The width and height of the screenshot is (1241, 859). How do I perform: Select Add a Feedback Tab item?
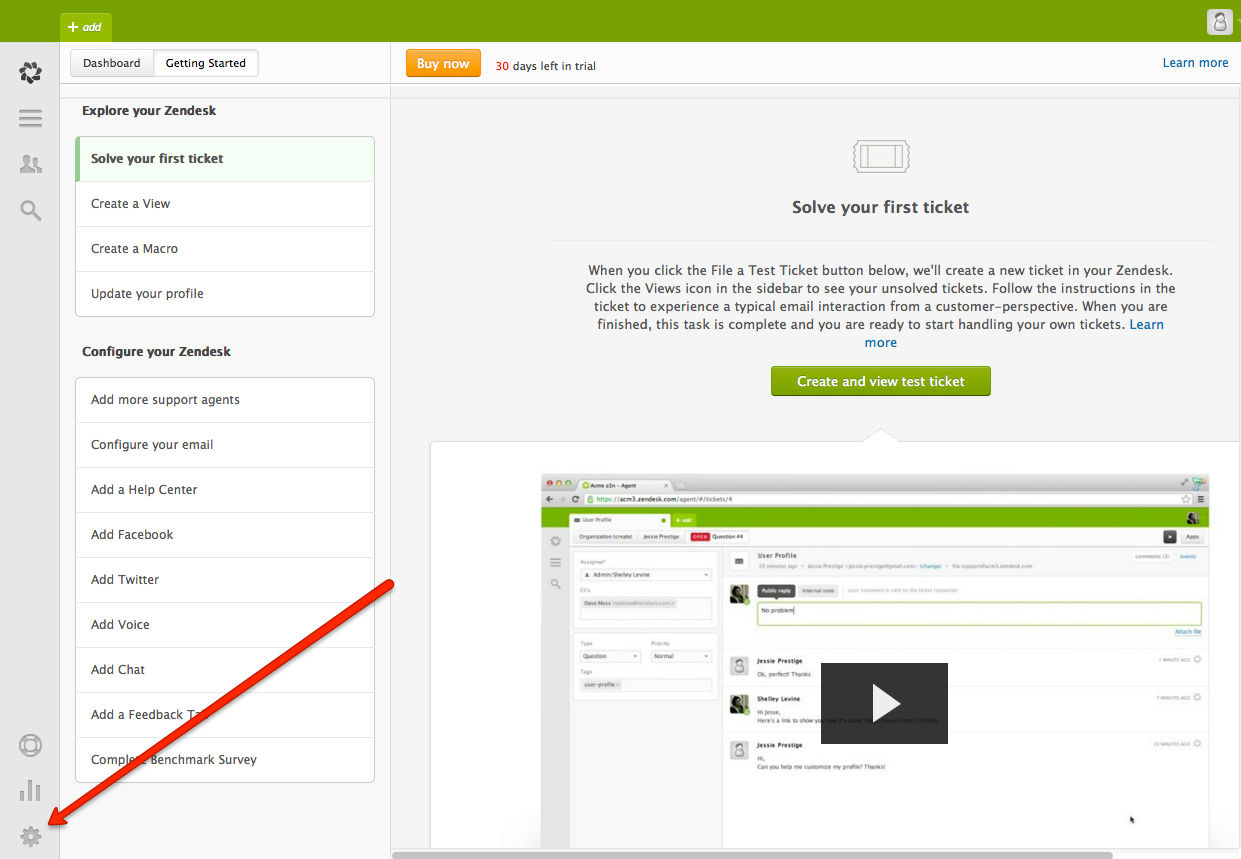click(225, 715)
